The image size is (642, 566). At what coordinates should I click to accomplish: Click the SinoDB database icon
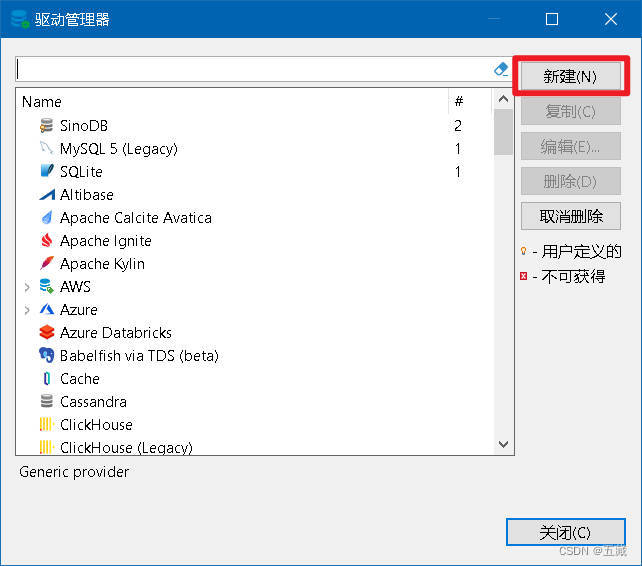coord(47,126)
